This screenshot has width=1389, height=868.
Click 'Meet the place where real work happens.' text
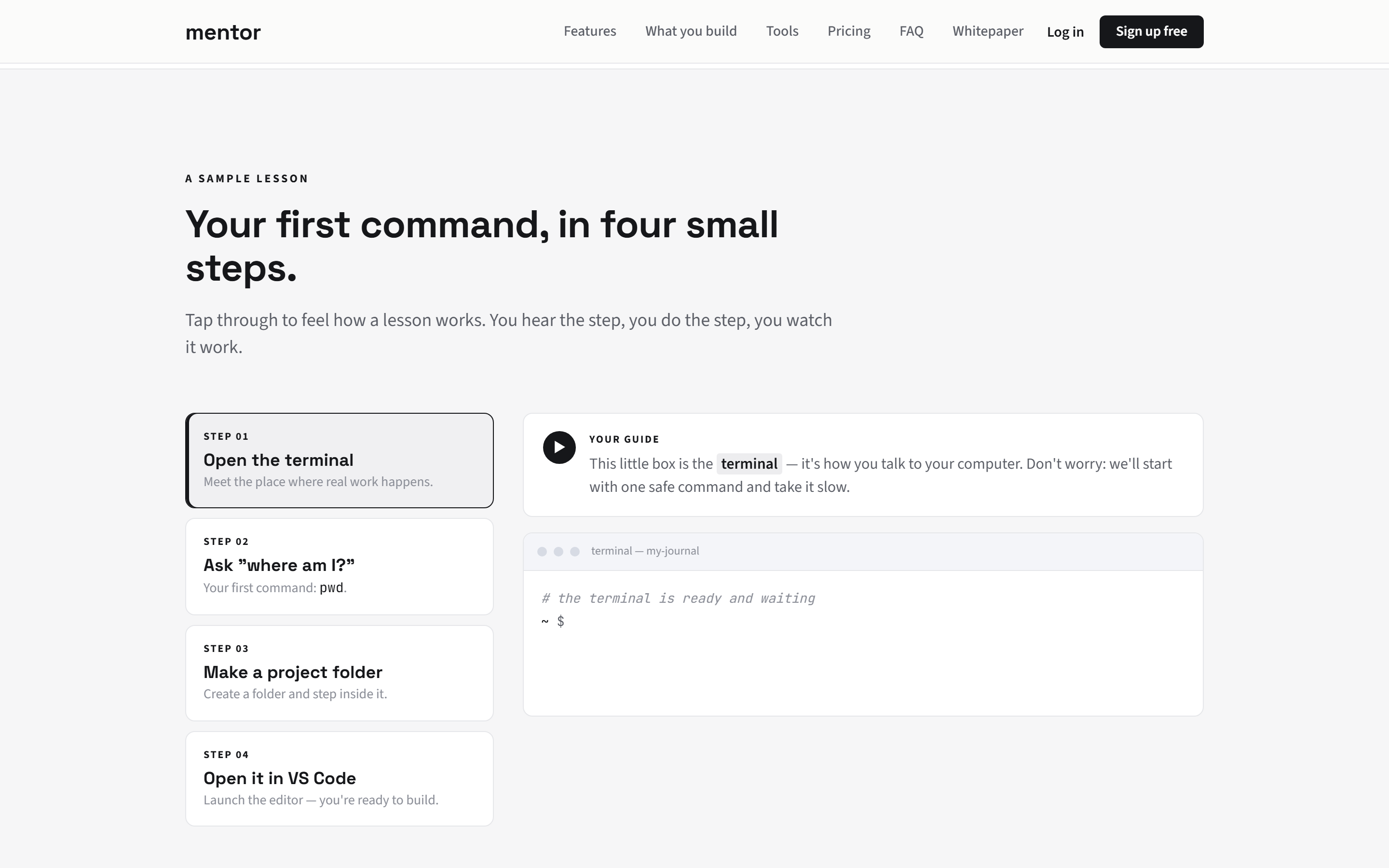[x=318, y=482]
